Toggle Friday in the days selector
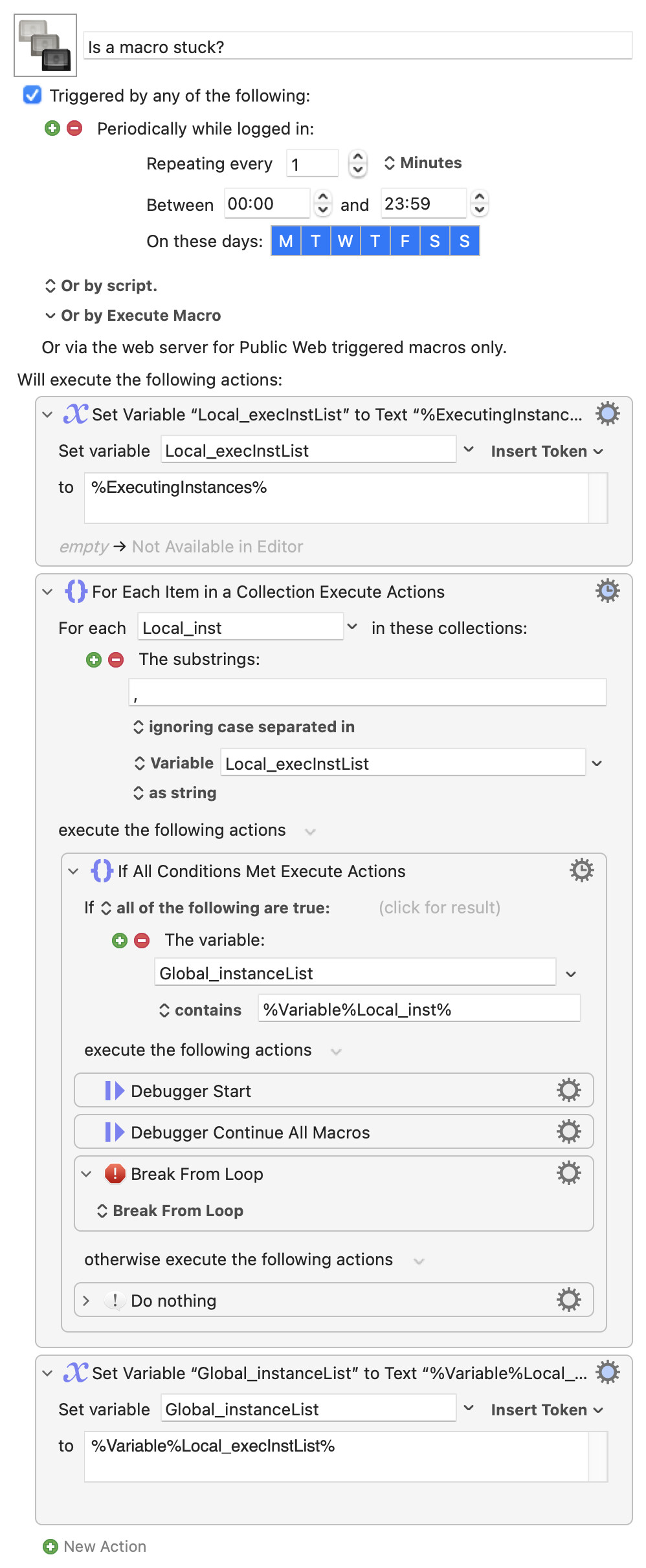Viewport: 646px width, 1568px height. point(405,241)
